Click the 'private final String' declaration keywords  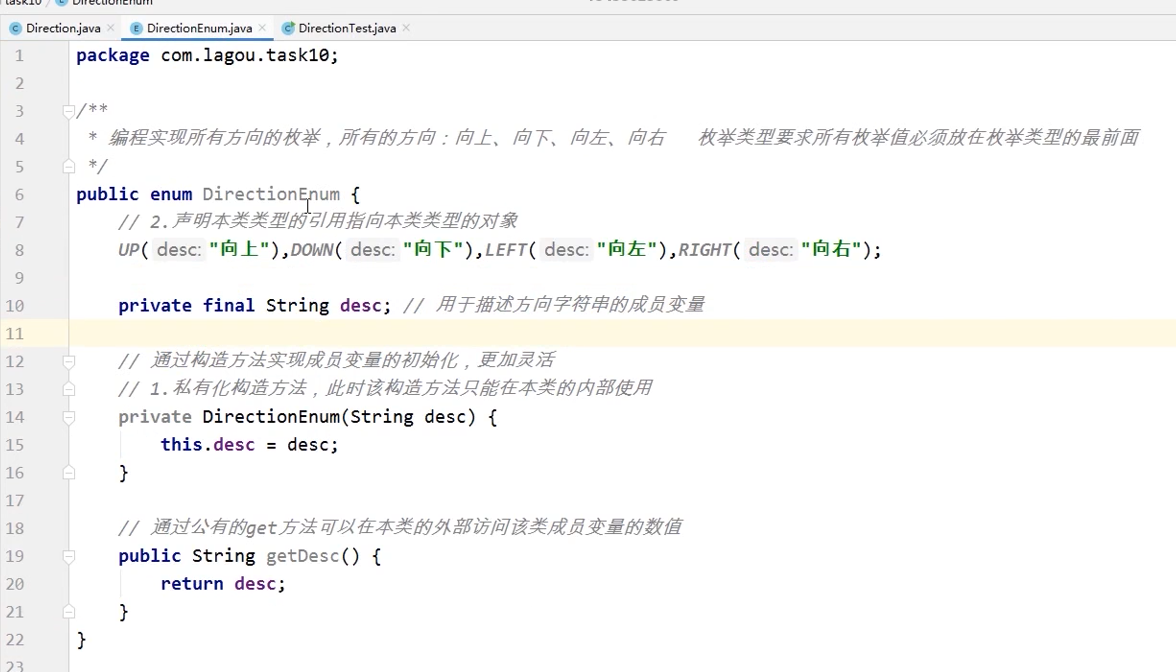224,305
